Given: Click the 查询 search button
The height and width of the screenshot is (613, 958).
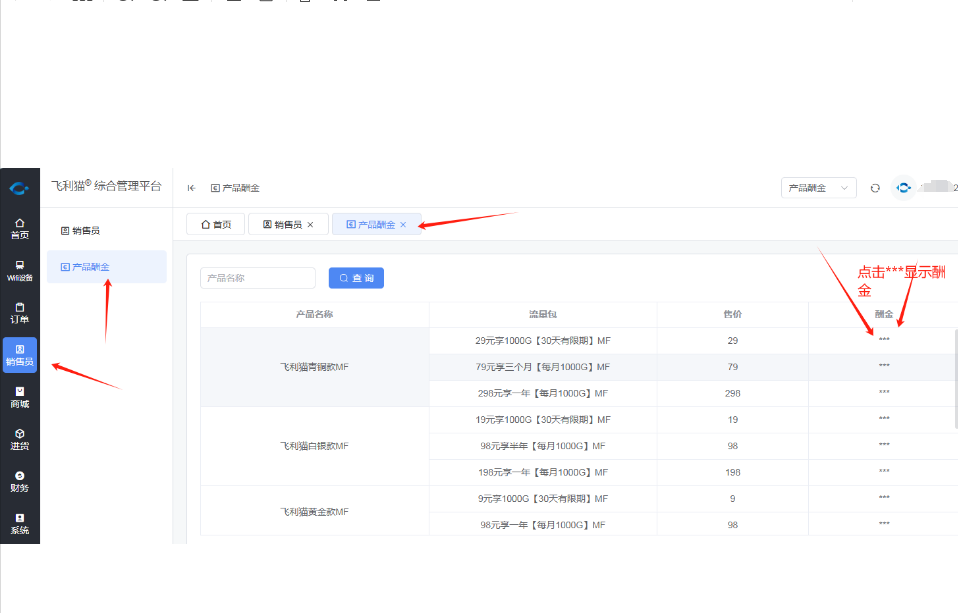Looking at the screenshot, I should (x=356, y=278).
